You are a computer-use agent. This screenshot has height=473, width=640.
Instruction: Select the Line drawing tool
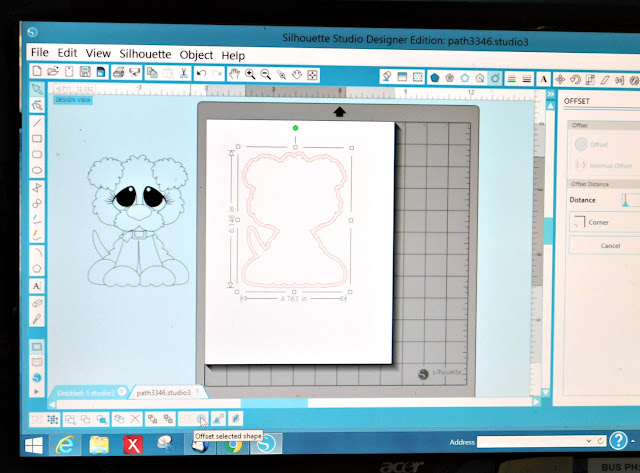(x=37, y=122)
